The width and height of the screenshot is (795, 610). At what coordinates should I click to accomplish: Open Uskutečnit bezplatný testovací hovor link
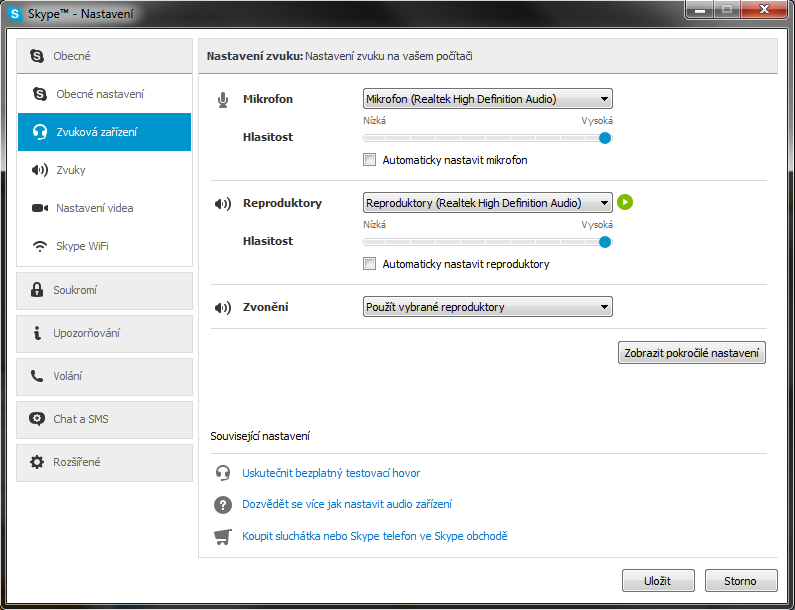(x=331, y=473)
